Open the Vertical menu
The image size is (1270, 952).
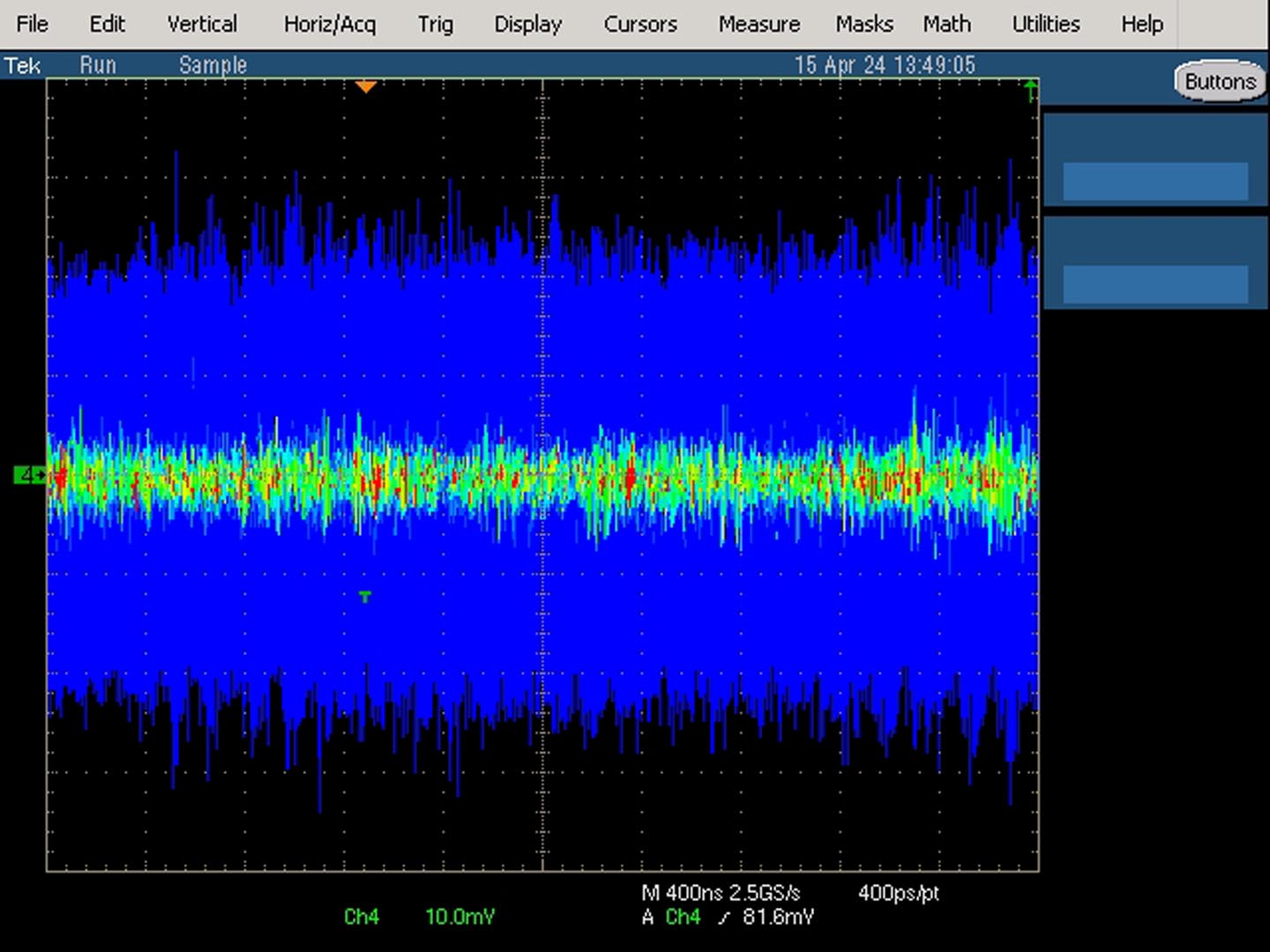tap(202, 24)
